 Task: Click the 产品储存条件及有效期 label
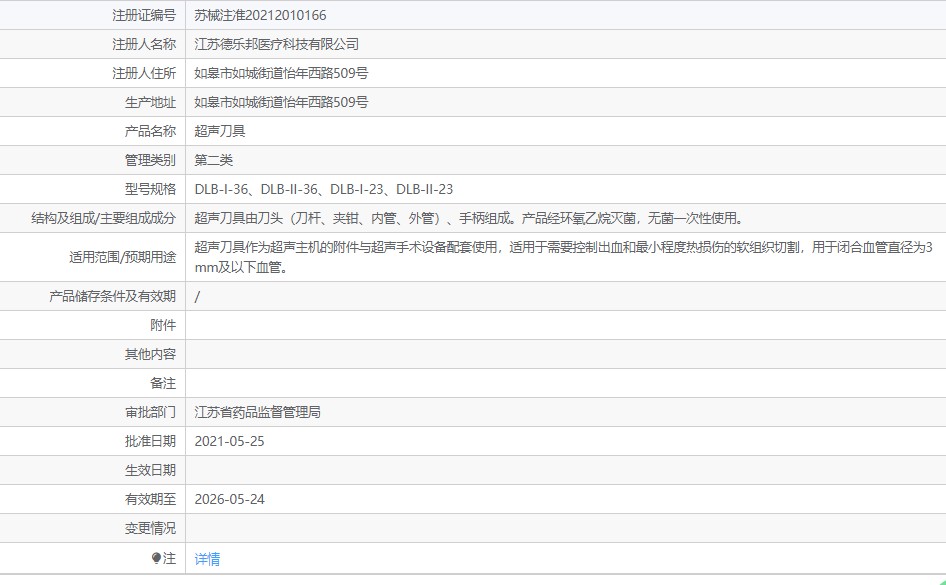click(112, 296)
